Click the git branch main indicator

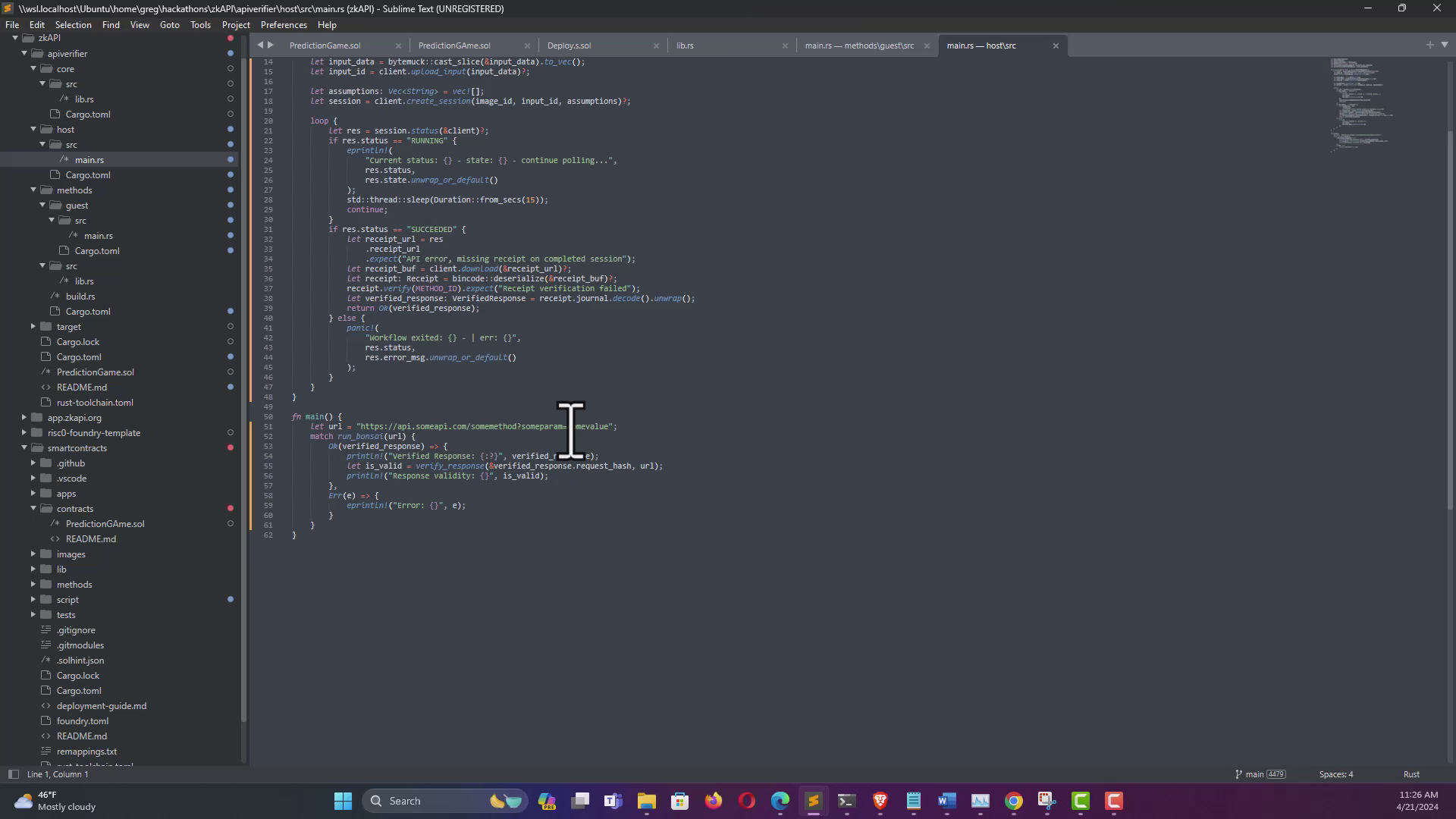(1260, 774)
